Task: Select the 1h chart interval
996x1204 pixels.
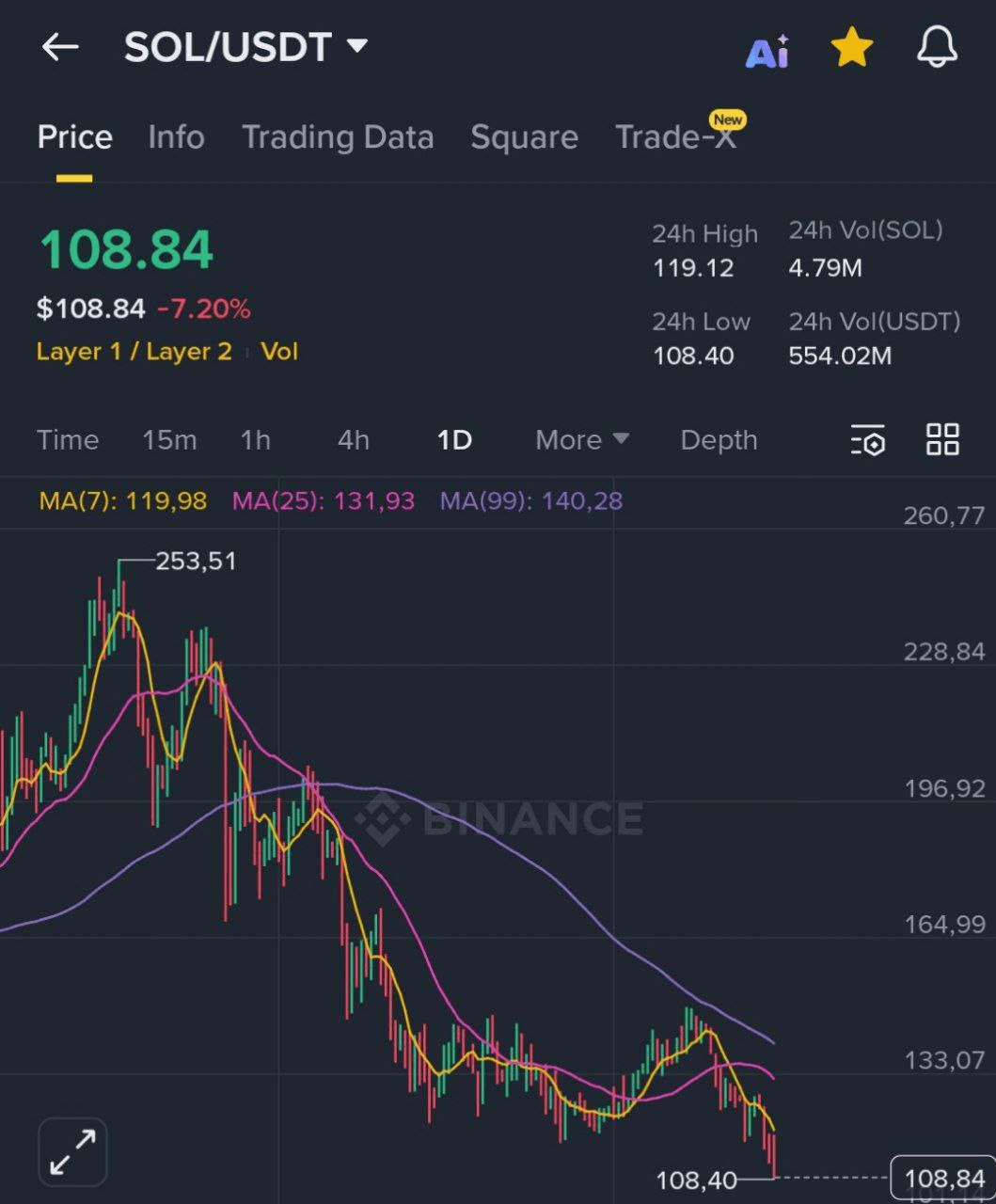Action: (255, 440)
